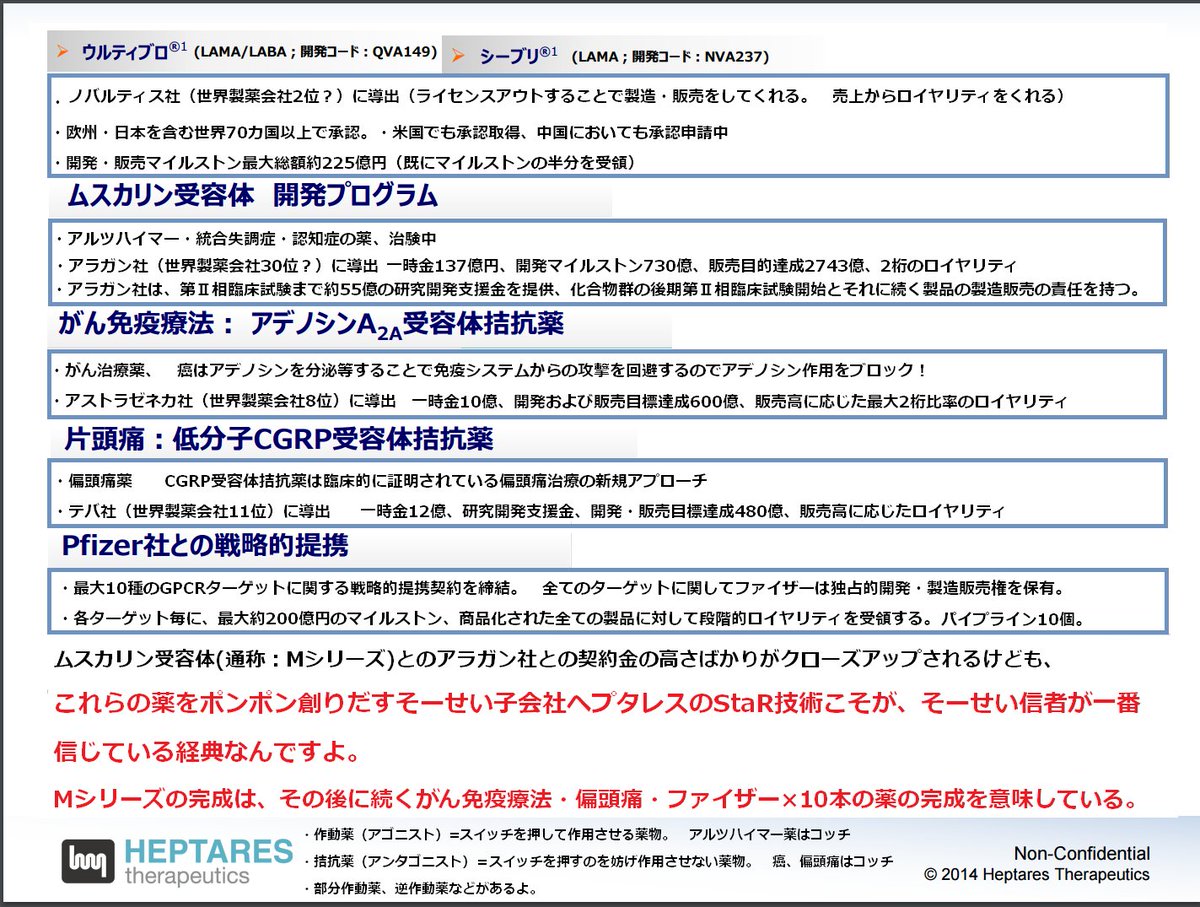The height and width of the screenshot is (907, 1200).
Task: Click the 作動薬(アゴニスト) definition line
Action: point(576,835)
